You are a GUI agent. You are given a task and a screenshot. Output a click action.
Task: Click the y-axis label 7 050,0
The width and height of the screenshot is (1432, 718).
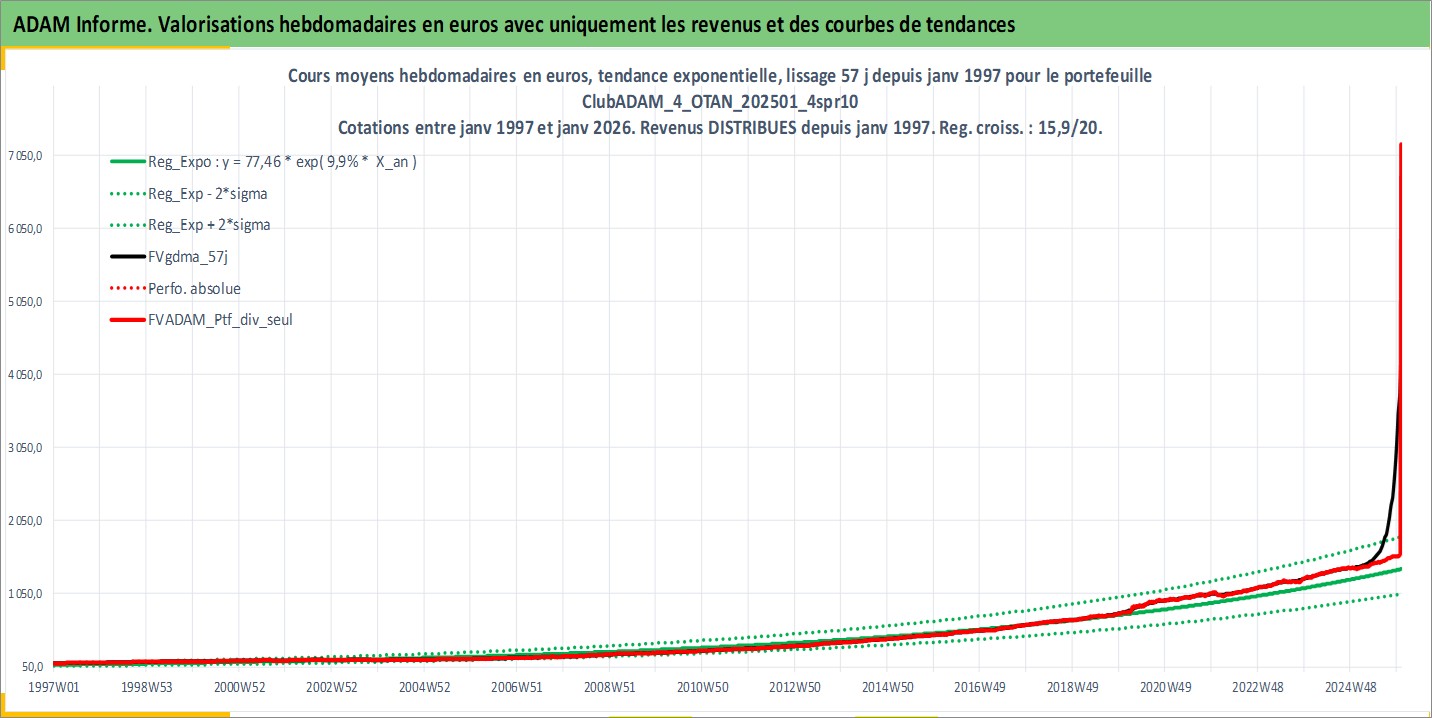click(x=26, y=156)
